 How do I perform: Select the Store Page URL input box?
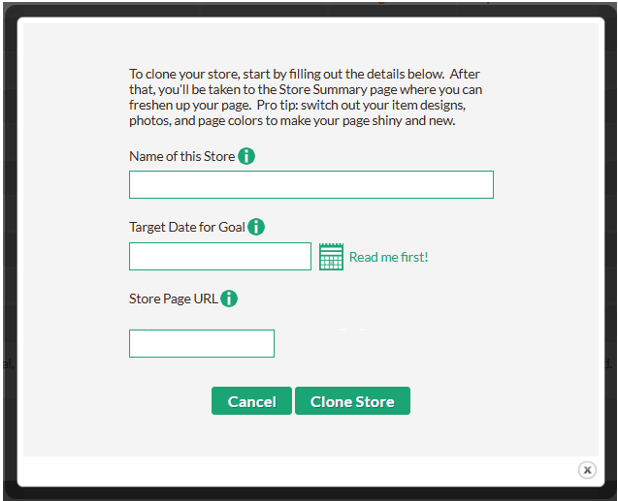point(201,344)
